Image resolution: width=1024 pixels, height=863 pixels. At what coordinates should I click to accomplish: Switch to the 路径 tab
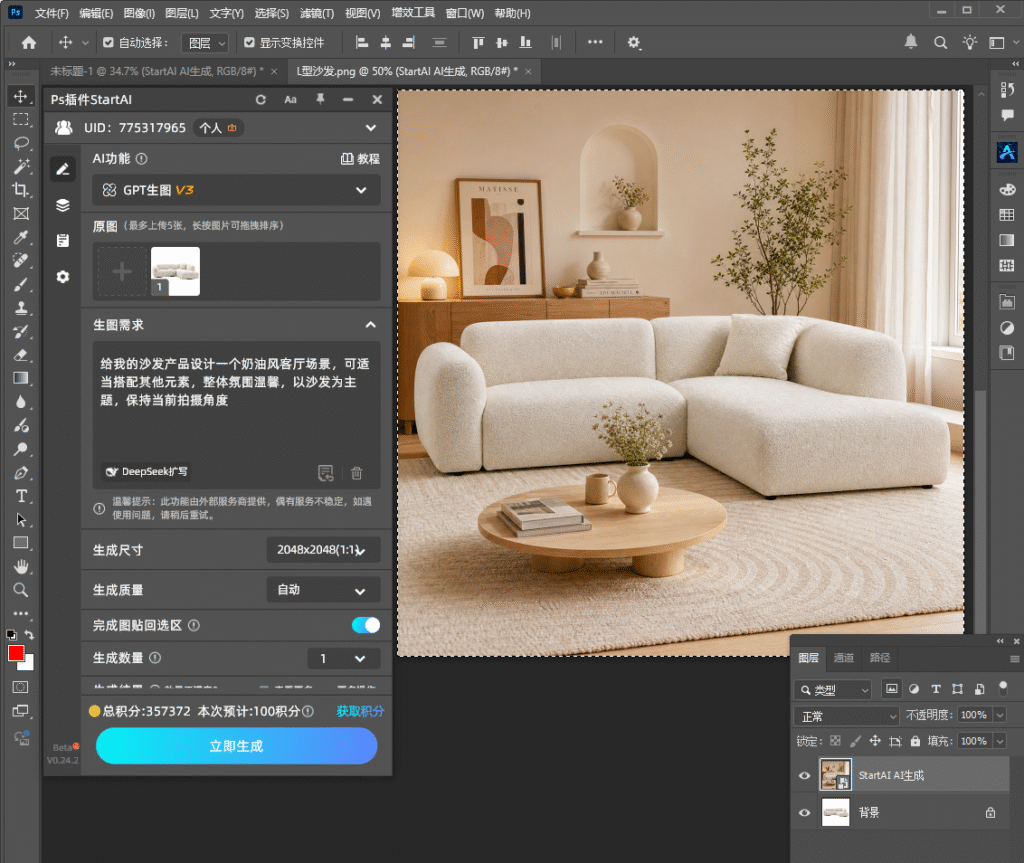pos(880,658)
